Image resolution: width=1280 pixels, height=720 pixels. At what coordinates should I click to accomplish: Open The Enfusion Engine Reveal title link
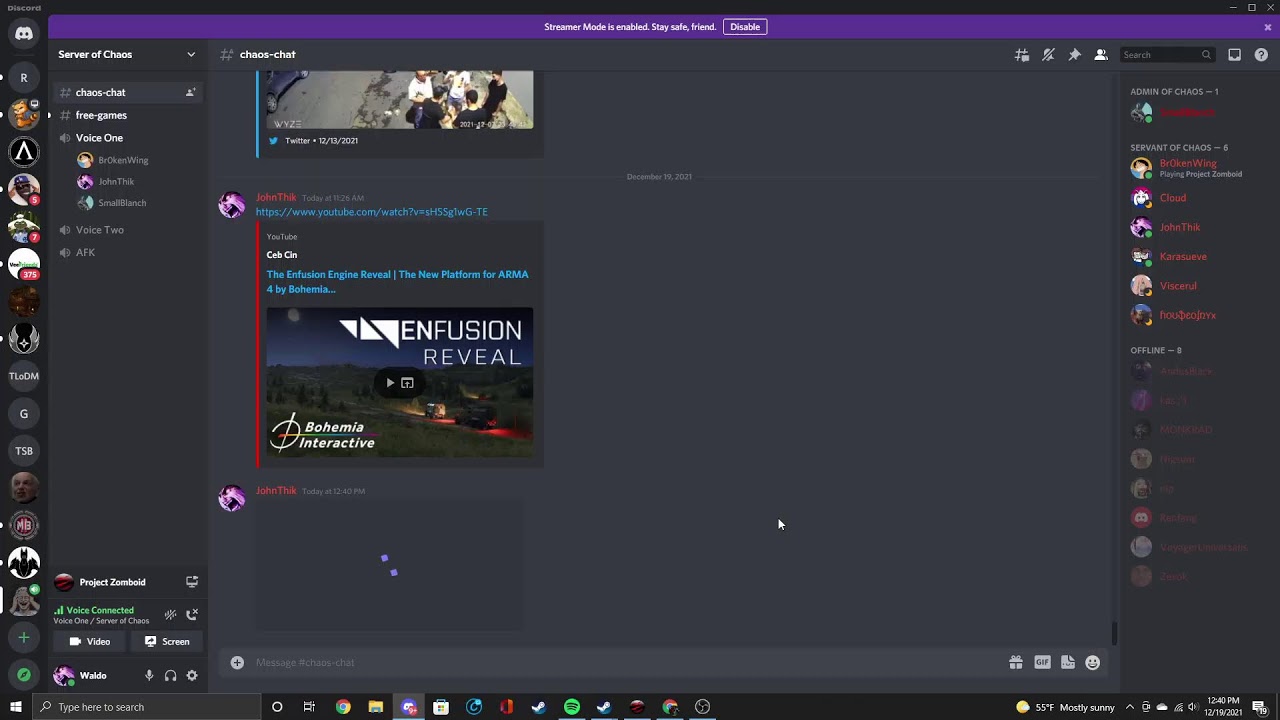(x=398, y=282)
